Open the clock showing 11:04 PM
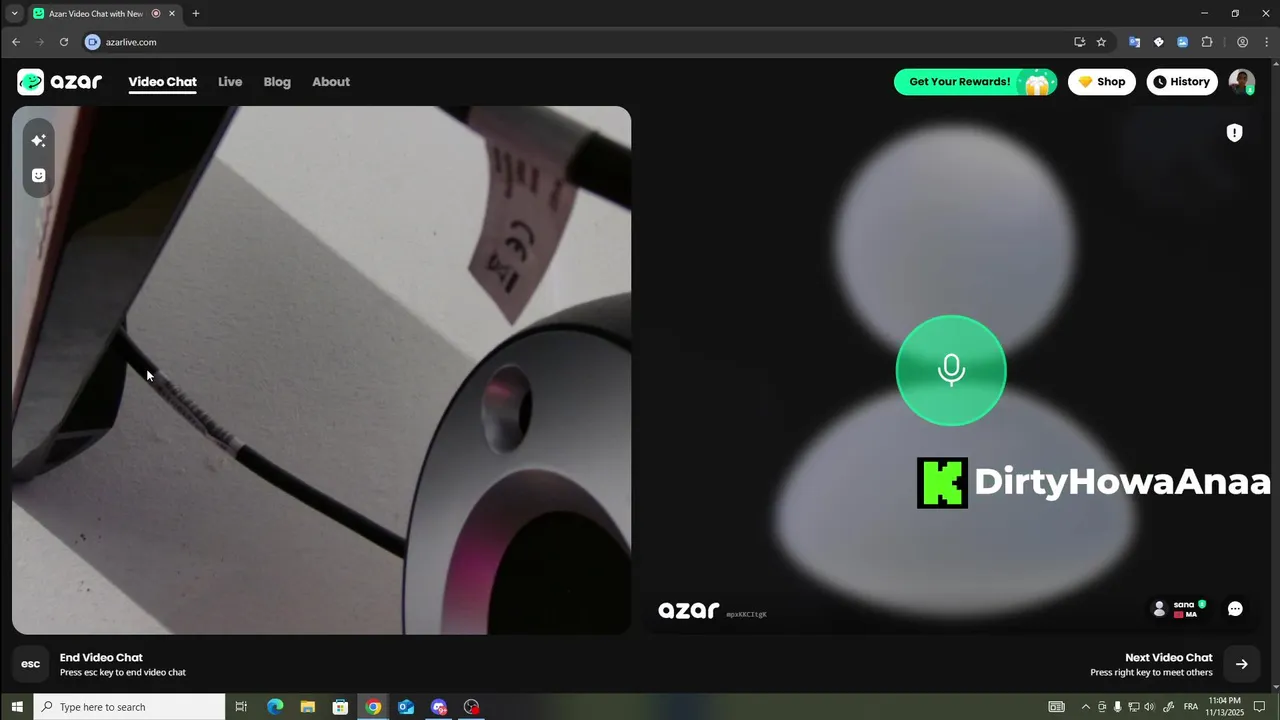The width and height of the screenshot is (1280, 720). tap(1224, 707)
